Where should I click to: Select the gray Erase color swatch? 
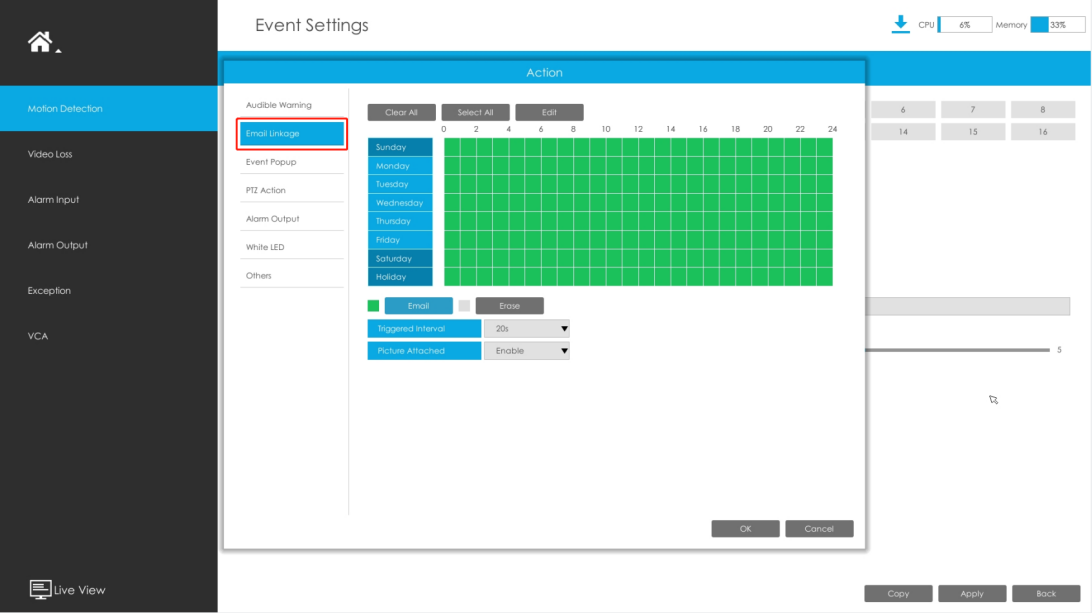(465, 306)
